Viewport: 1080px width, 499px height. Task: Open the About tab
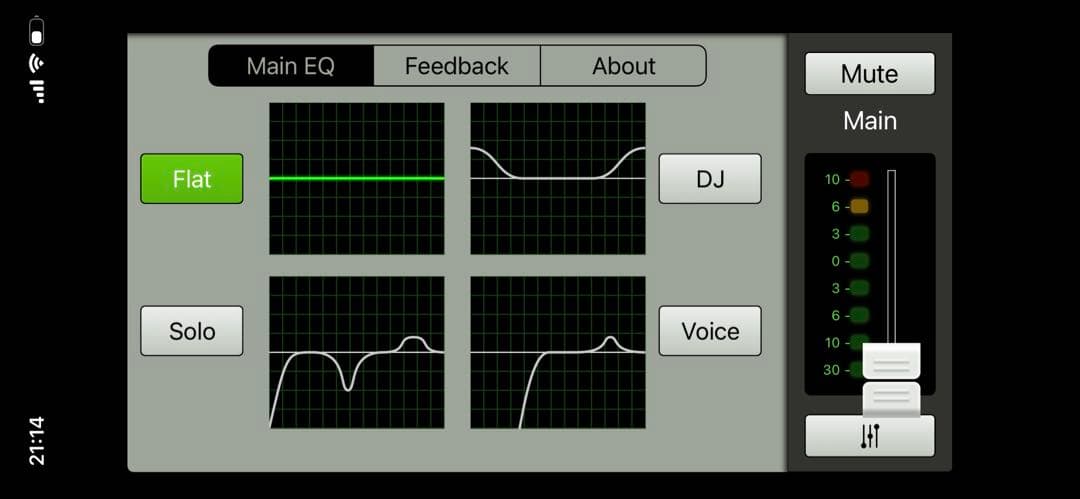623,66
